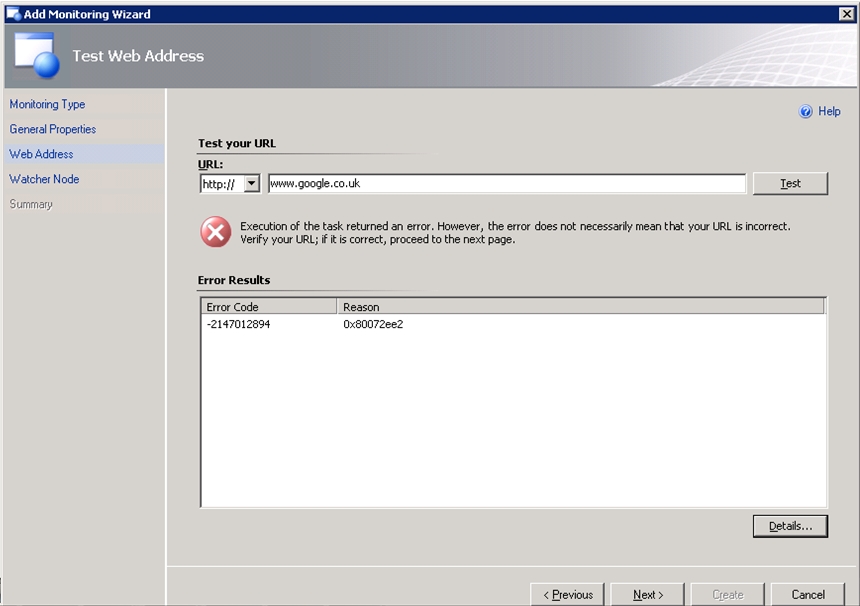Click the red error X icon
The image size is (860, 606).
[216, 232]
